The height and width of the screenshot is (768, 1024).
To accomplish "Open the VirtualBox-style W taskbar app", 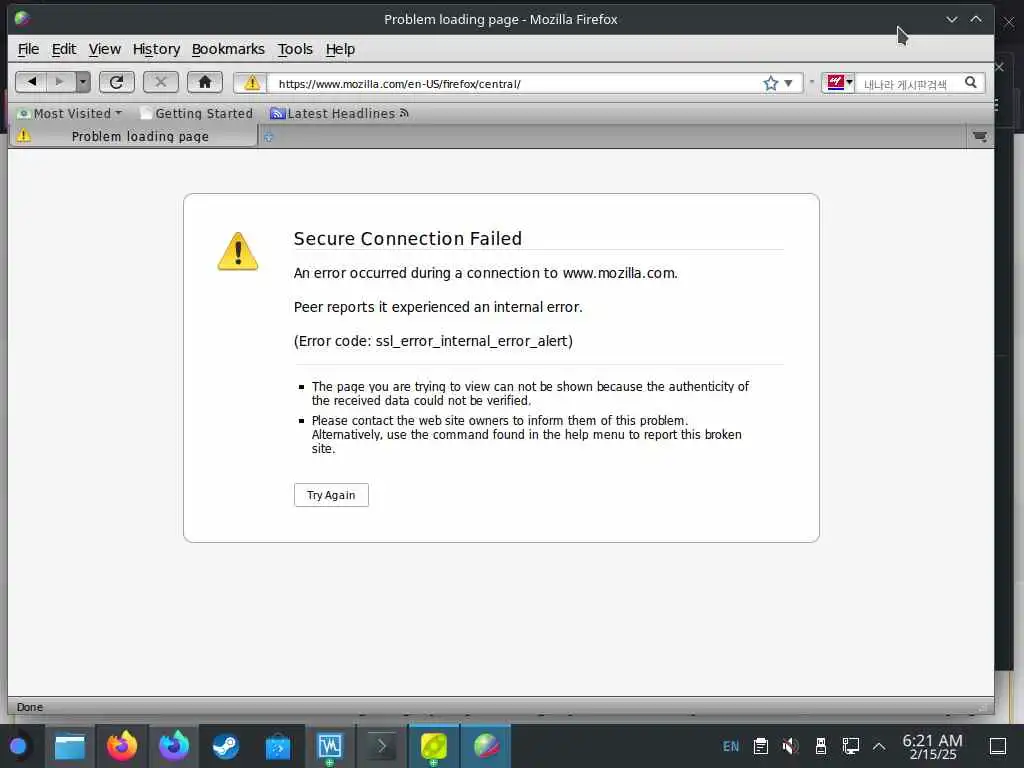I will tap(330, 746).
